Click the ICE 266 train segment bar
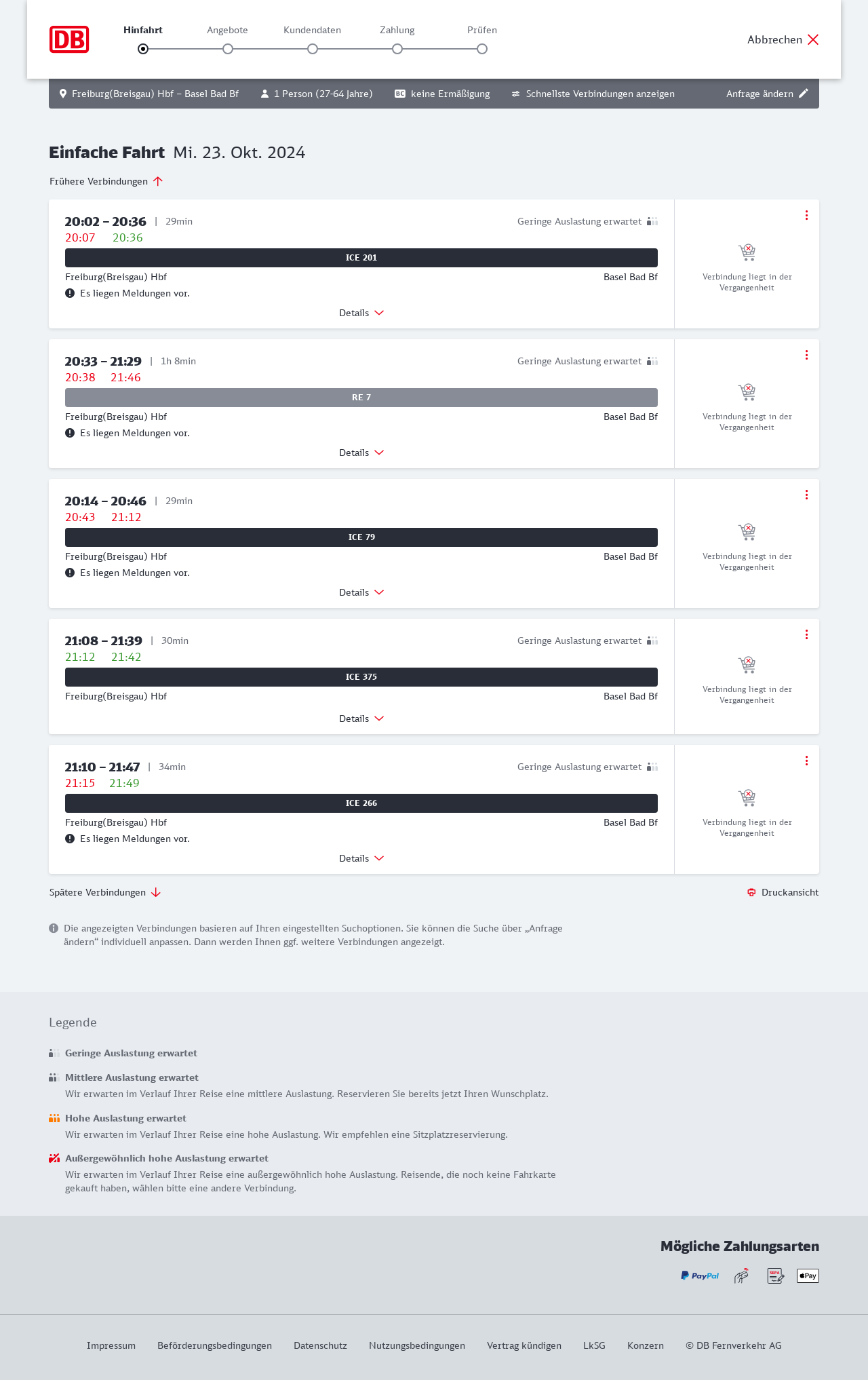Viewport: 868px width, 1380px height. pyautogui.click(x=361, y=803)
